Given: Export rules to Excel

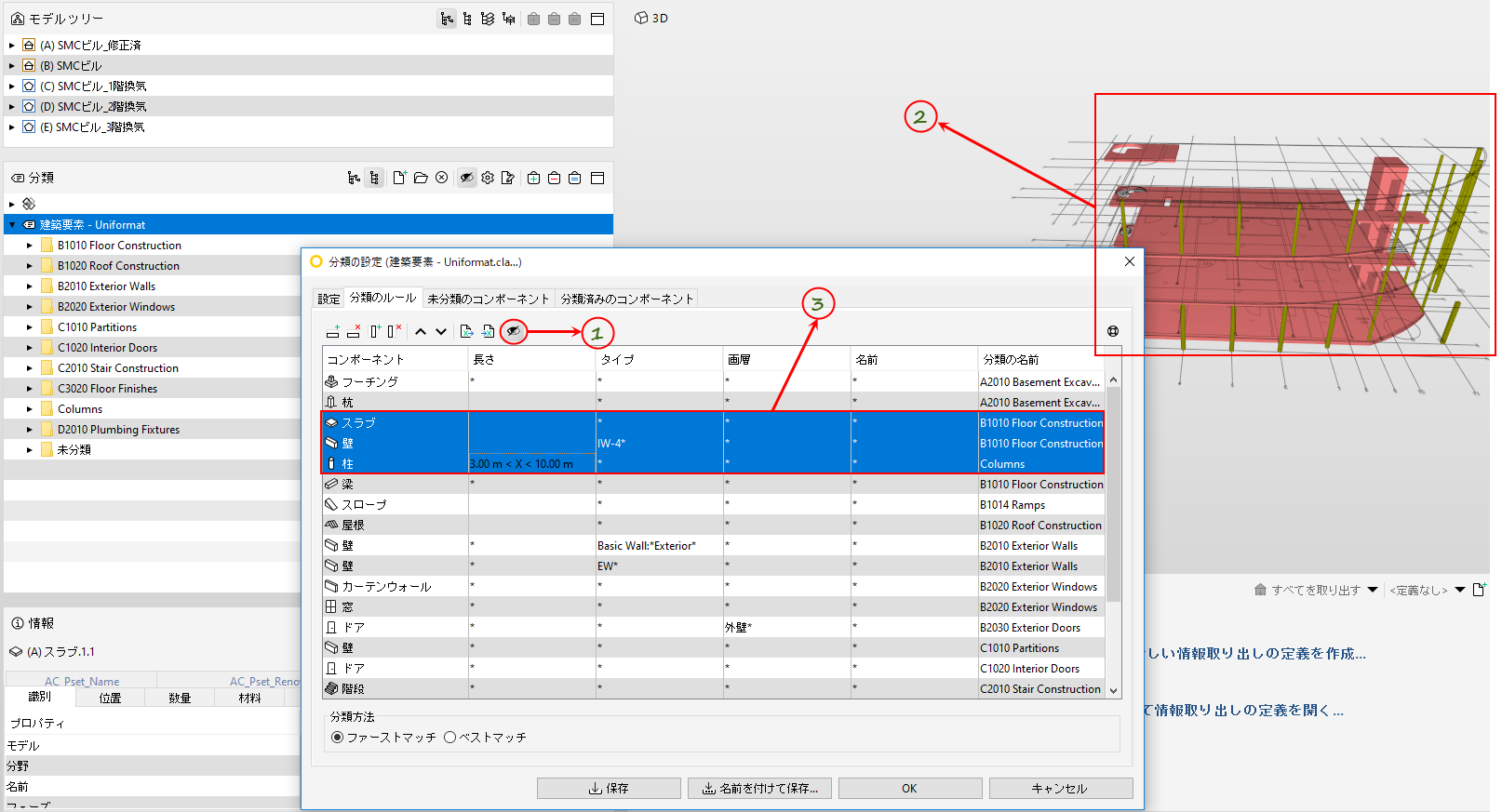Looking at the screenshot, I should [466, 331].
